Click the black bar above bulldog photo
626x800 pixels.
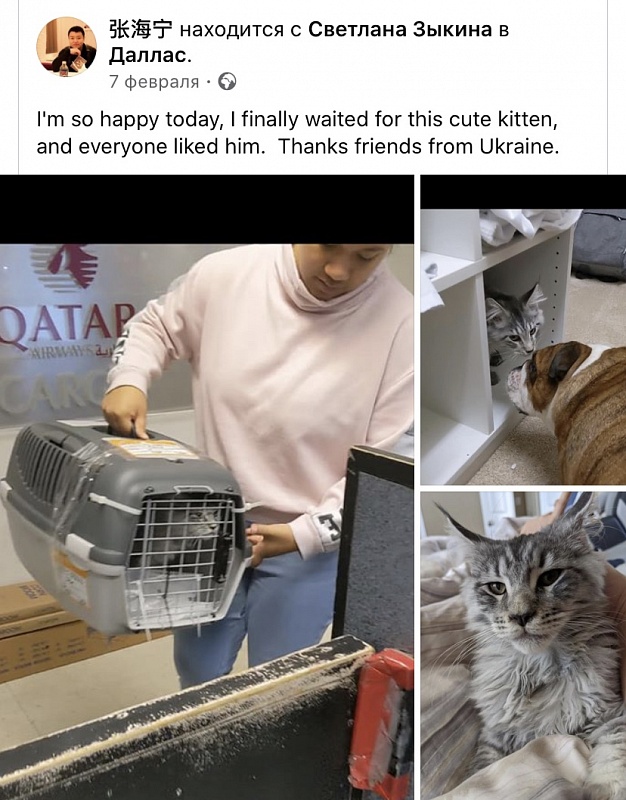pos(523,192)
